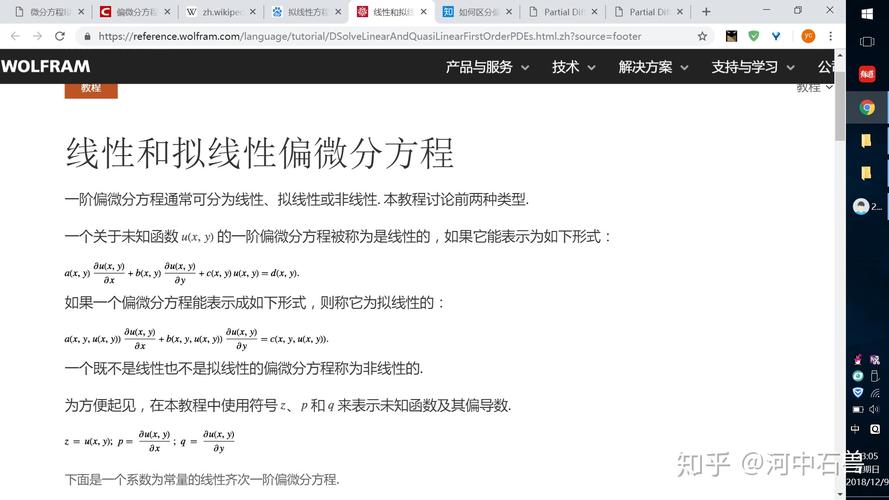
Task: Open the notification center tray icon
Action: [875, 429]
